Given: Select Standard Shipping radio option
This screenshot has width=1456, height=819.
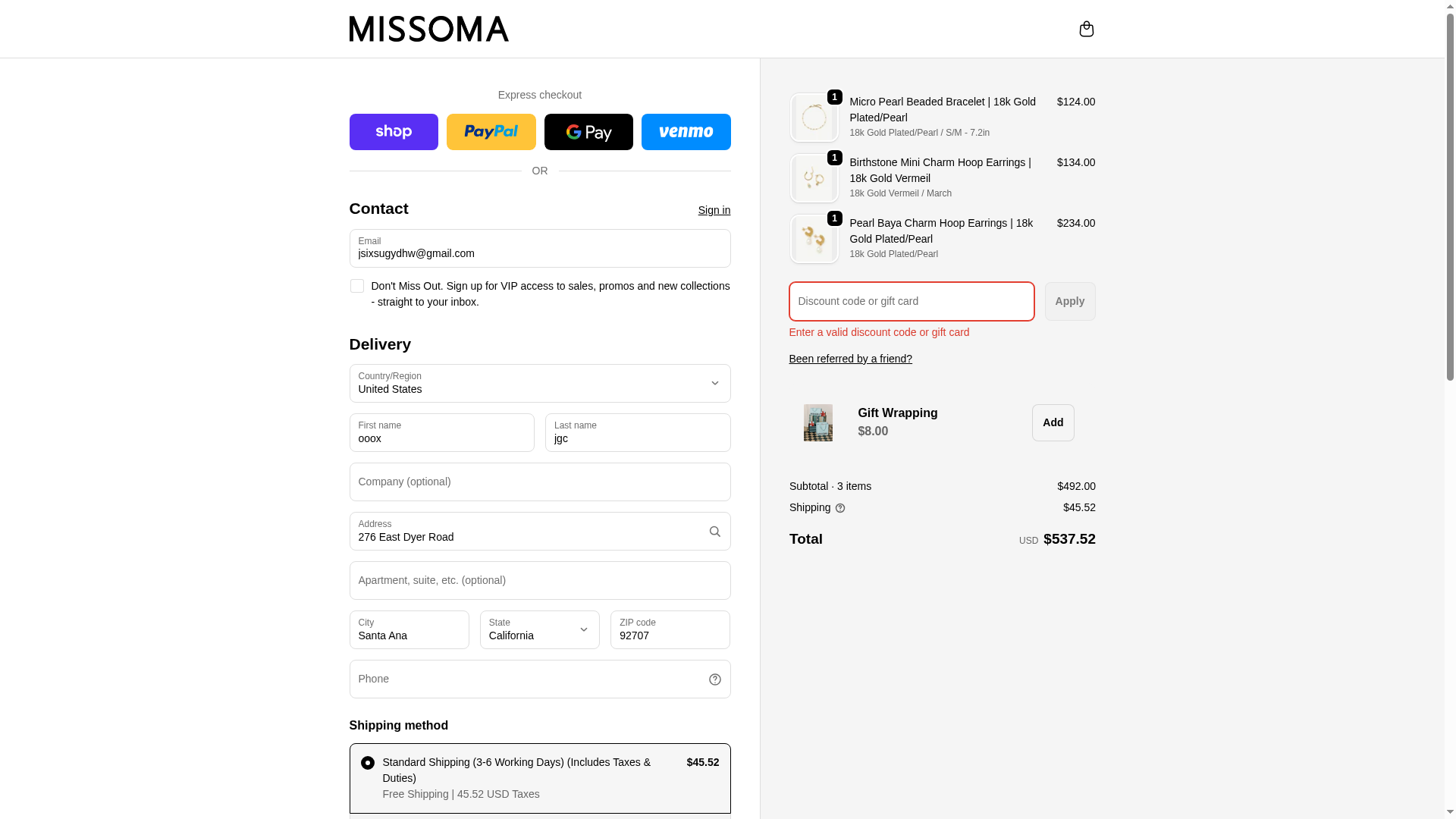Looking at the screenshot, I should pos(368,763).
